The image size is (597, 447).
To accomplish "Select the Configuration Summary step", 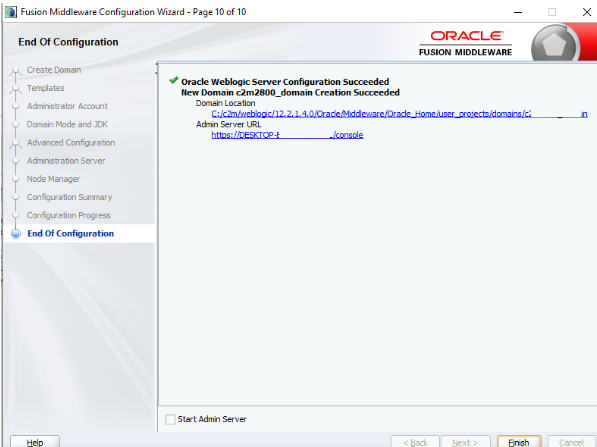I will (69, 197).
